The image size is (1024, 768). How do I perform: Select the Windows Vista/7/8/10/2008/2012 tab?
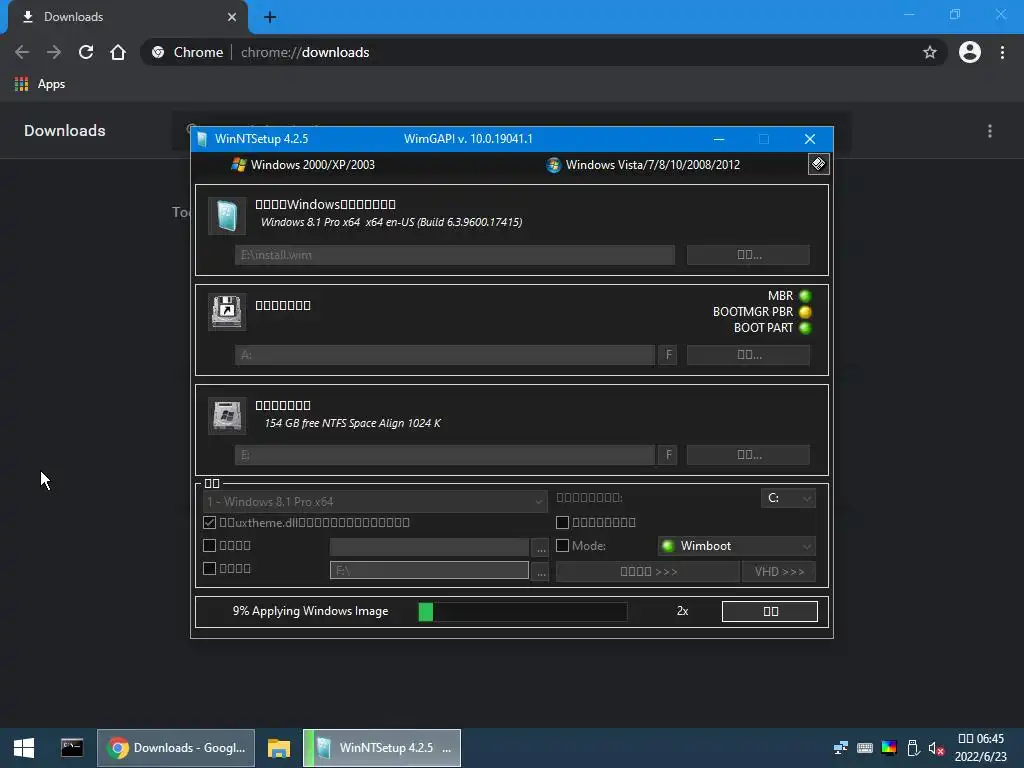[x=643, y=165]
